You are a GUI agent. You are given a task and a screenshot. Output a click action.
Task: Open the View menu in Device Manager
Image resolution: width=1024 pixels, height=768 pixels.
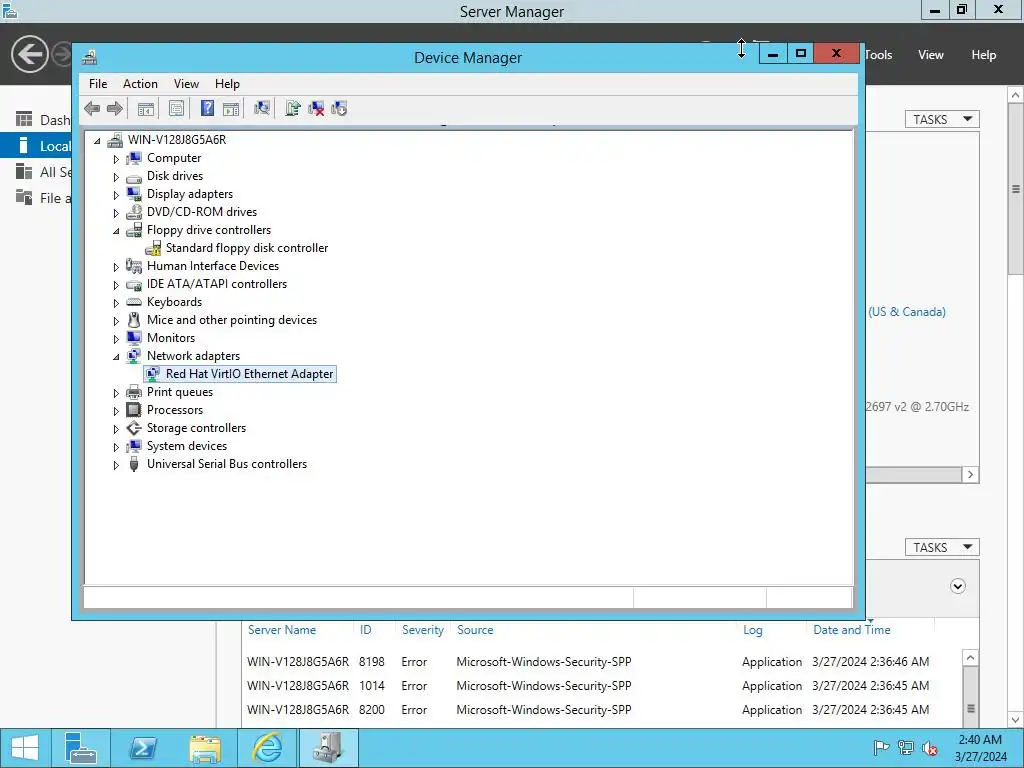[x=186, y=84]
